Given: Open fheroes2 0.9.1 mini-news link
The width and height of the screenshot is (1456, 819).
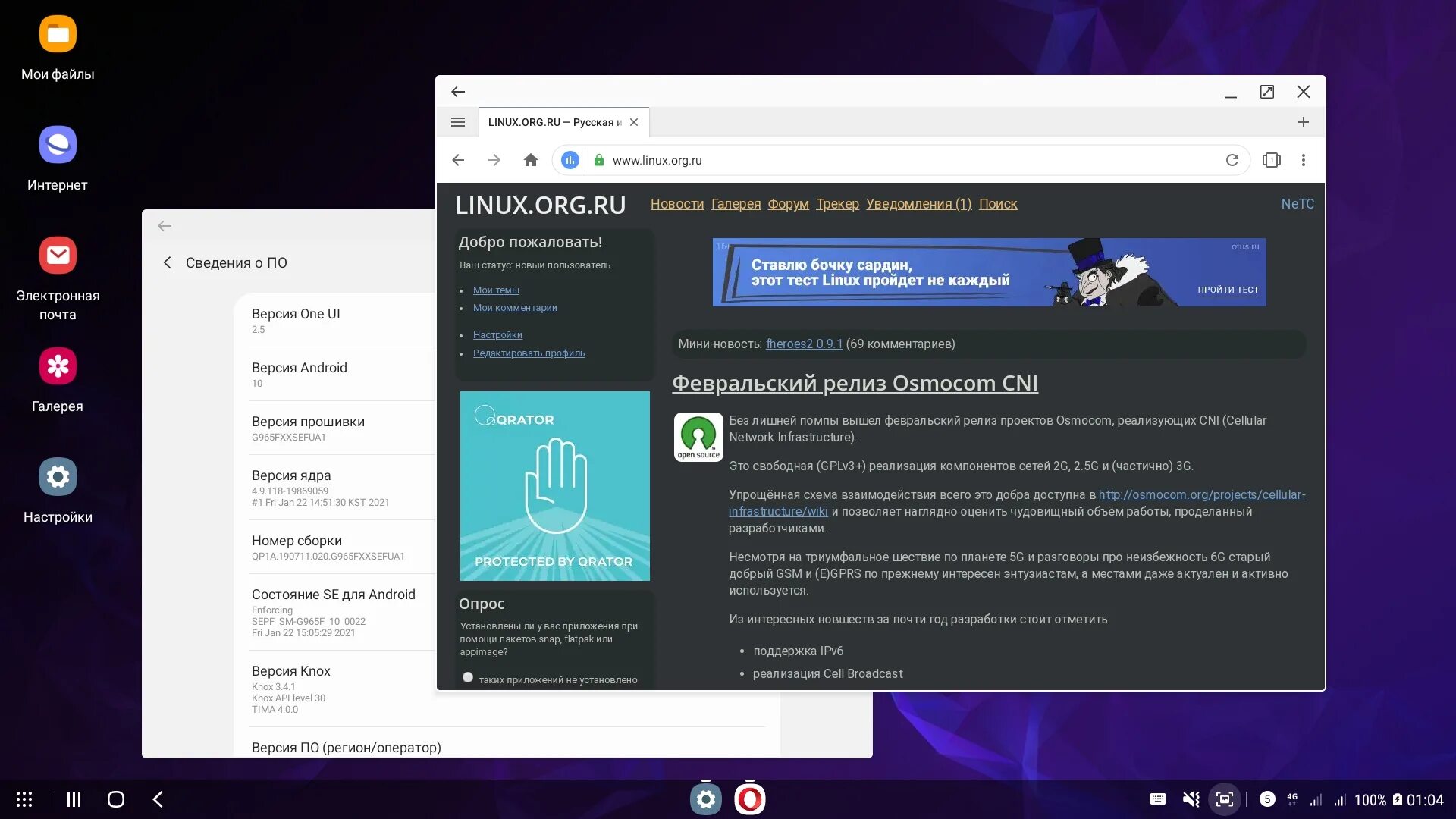Looking at the screenshot, I should click(805, 344).
